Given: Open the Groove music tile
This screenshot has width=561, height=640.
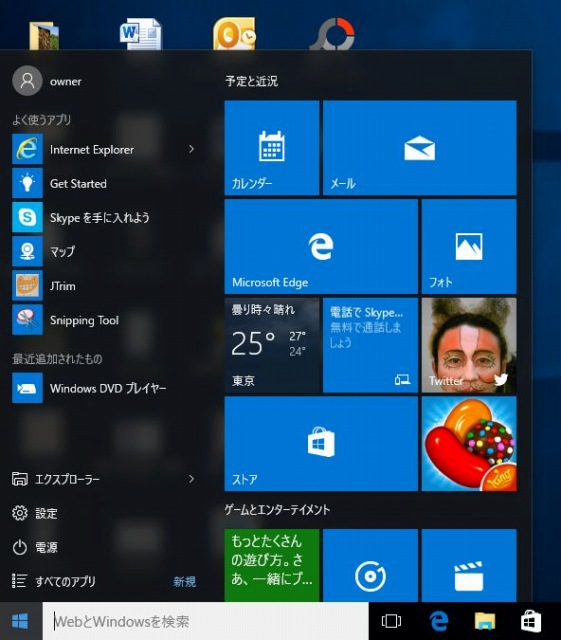Looking at the screenshot, I should coord(370,565).
